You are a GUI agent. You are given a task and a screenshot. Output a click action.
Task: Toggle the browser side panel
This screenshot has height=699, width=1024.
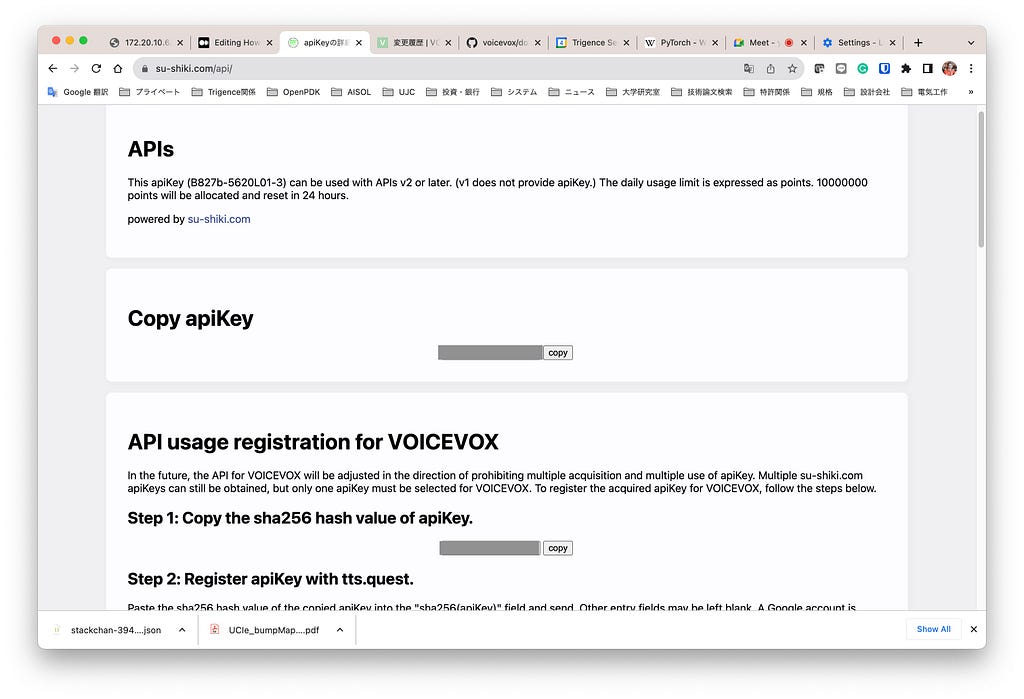(x=927, y=69)
